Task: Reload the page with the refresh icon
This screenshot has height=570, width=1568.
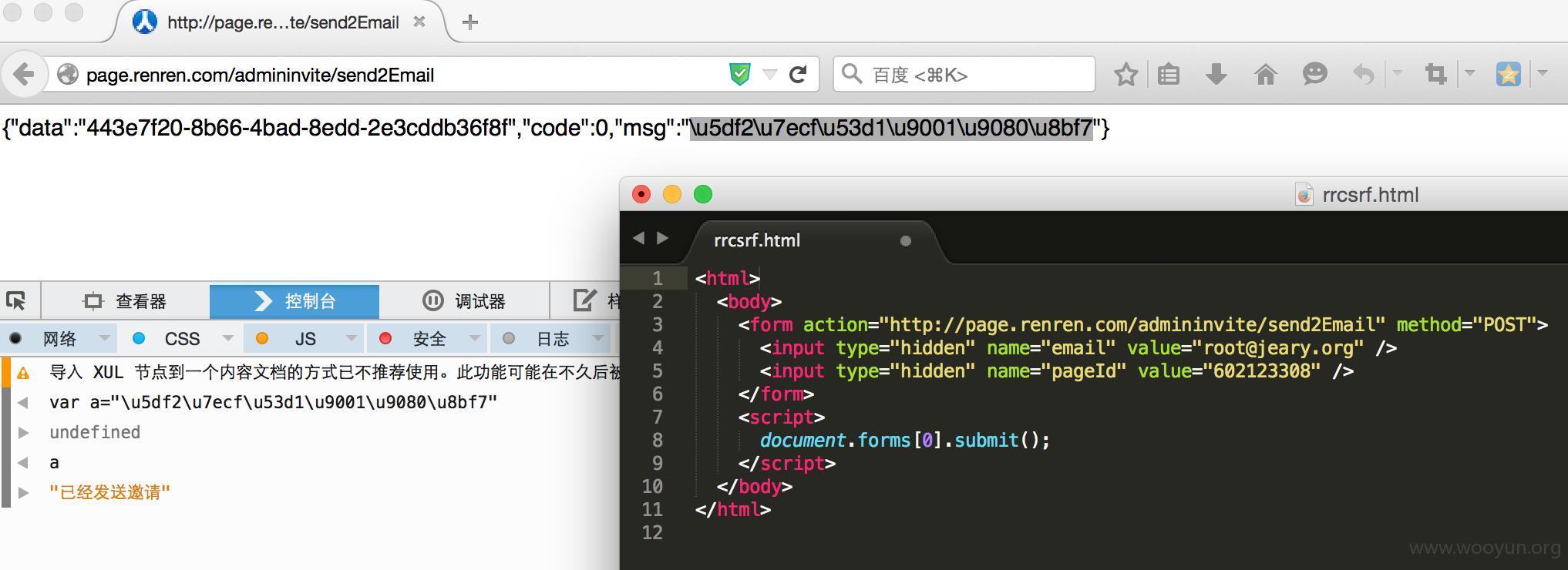Action: (798, 75)
